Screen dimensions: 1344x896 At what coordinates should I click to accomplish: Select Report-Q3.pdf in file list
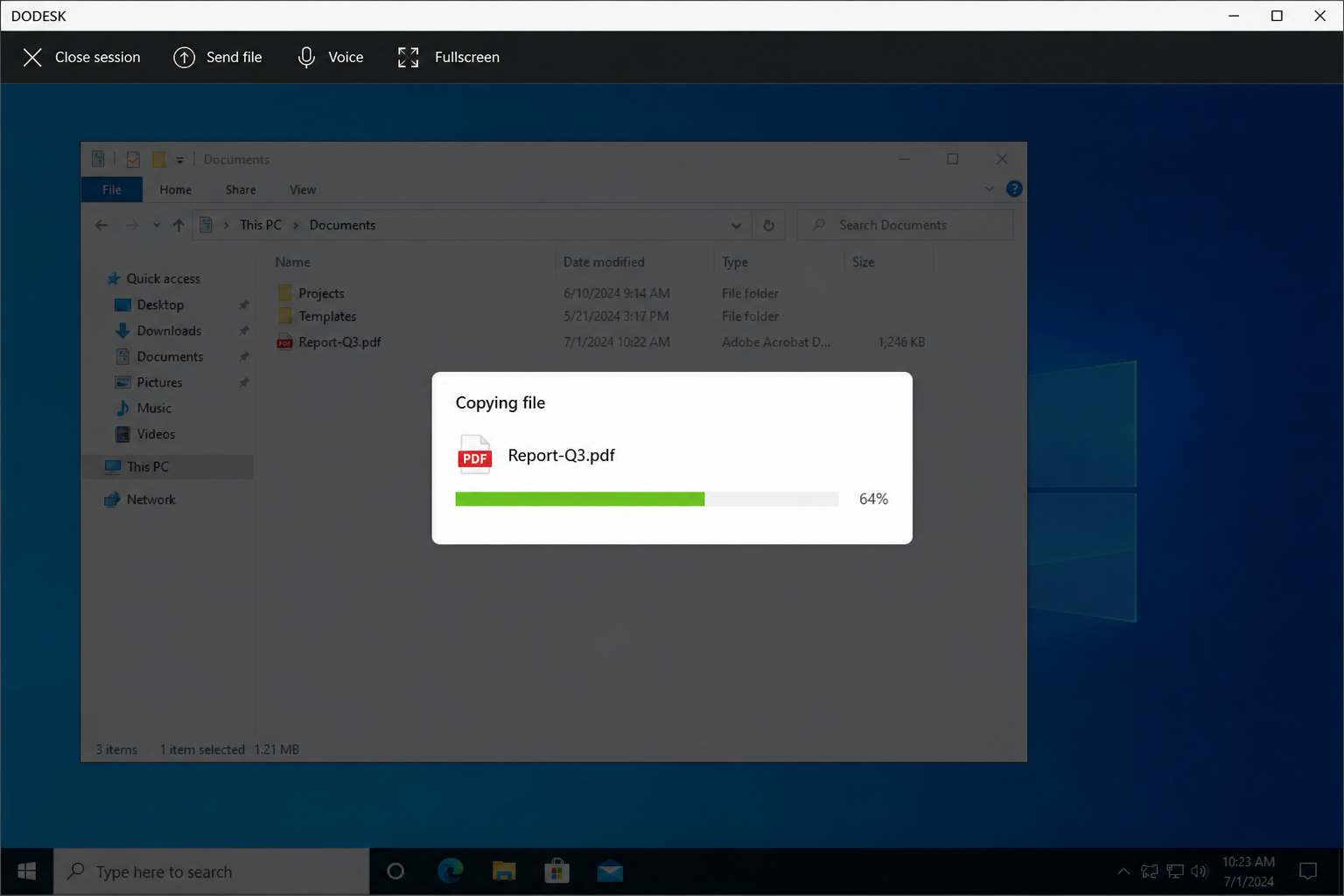pyautogui.click(x=600, y=342)
